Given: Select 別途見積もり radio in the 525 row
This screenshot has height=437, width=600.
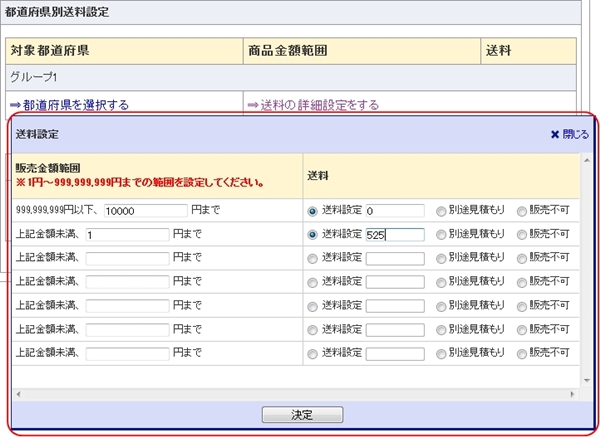Looking at the screenshot, I should (x=441, y=235).
